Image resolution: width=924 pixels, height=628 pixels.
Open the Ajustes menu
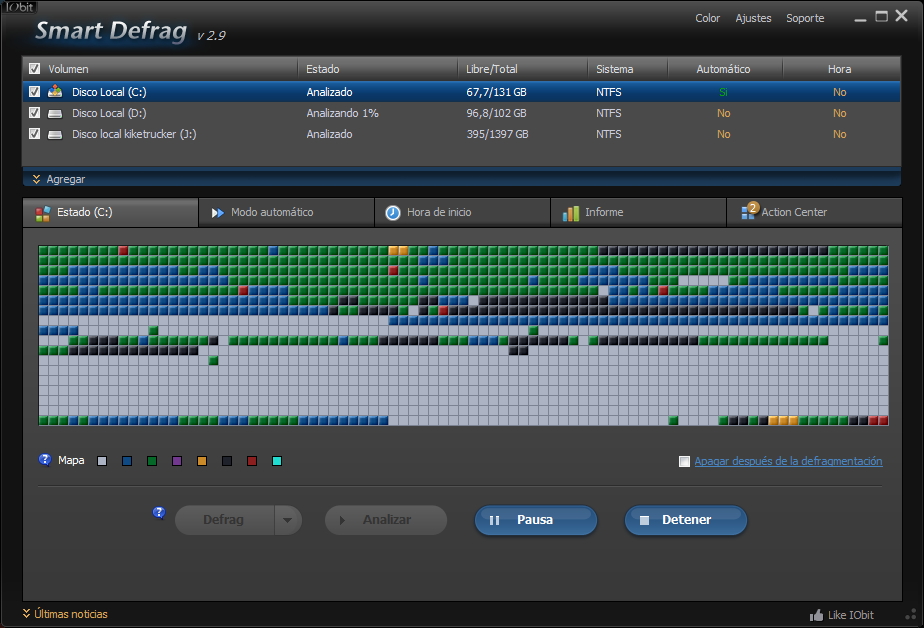tap(753, 18)
